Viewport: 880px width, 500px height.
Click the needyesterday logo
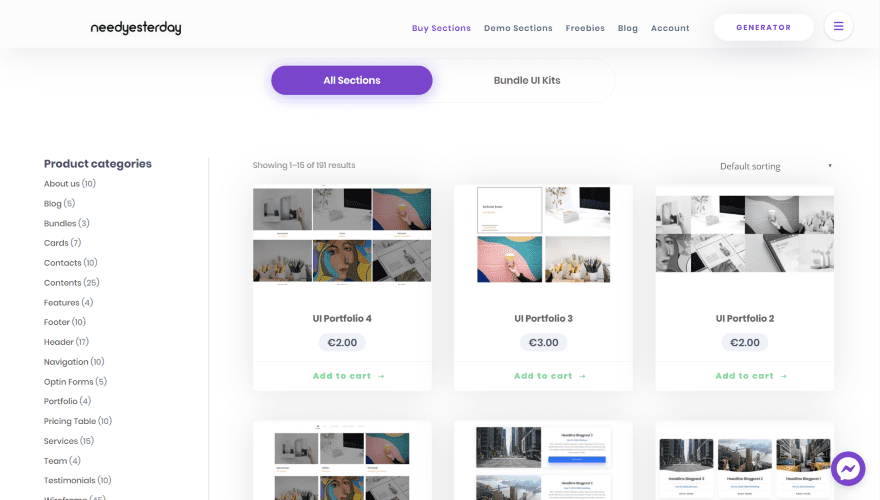point(136,28)
